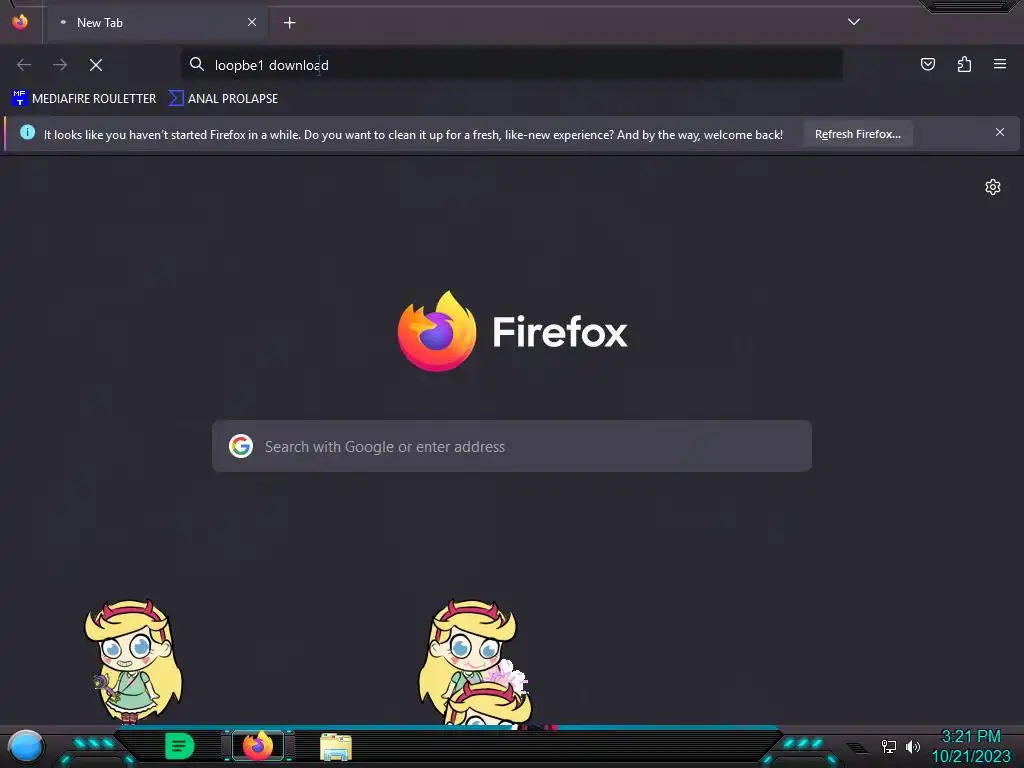The height and width of the screenshot is (768, 1024).
Task: Click the left Star Butterfly desktop mascot
Action: tap(133, 661)
